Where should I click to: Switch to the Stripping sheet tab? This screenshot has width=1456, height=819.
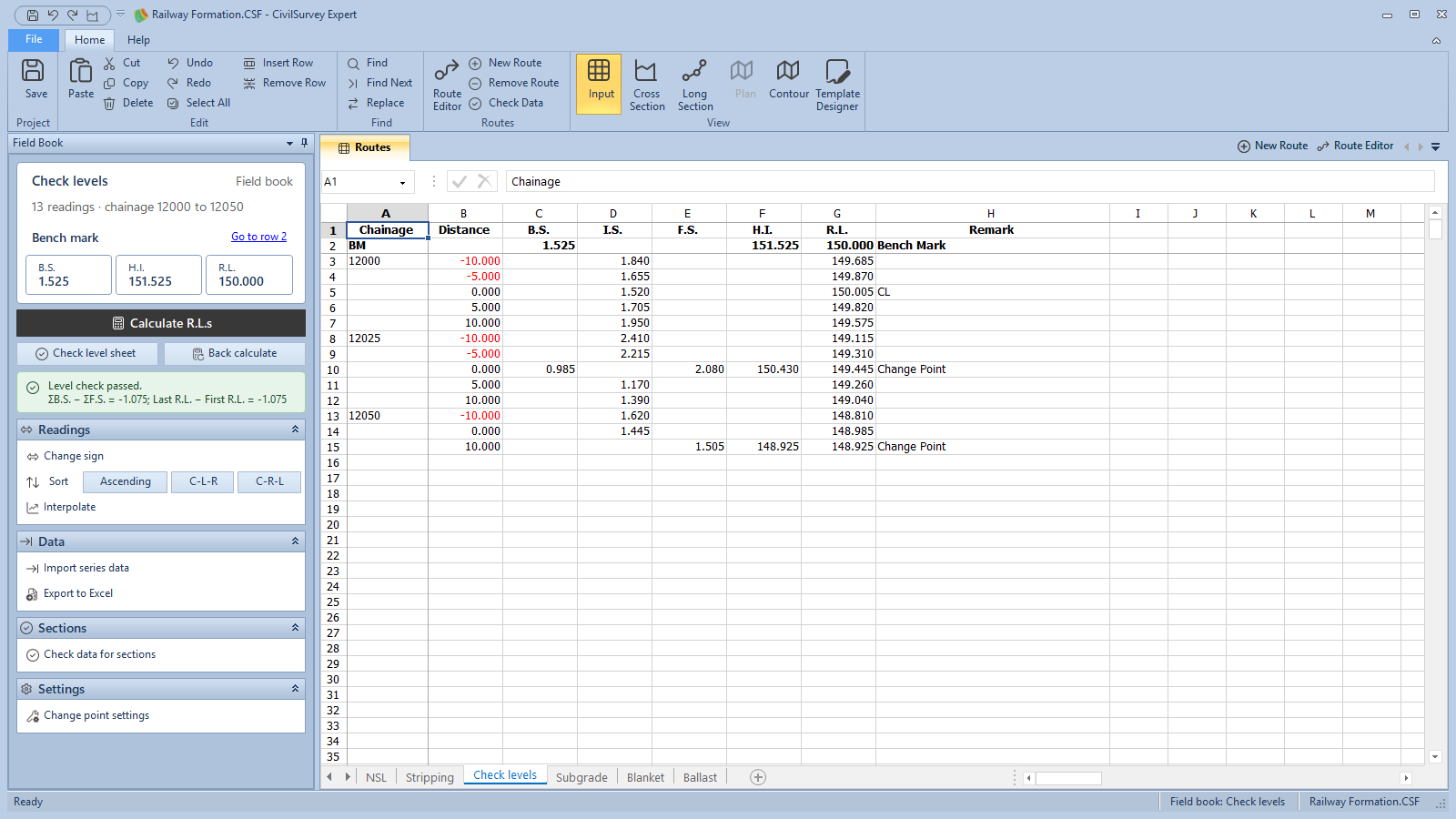click(x=430, y=777)
